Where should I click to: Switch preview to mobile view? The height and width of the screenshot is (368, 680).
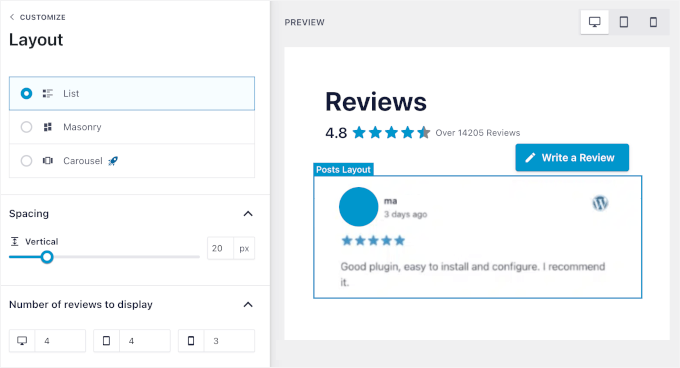(x=653, y=22)
